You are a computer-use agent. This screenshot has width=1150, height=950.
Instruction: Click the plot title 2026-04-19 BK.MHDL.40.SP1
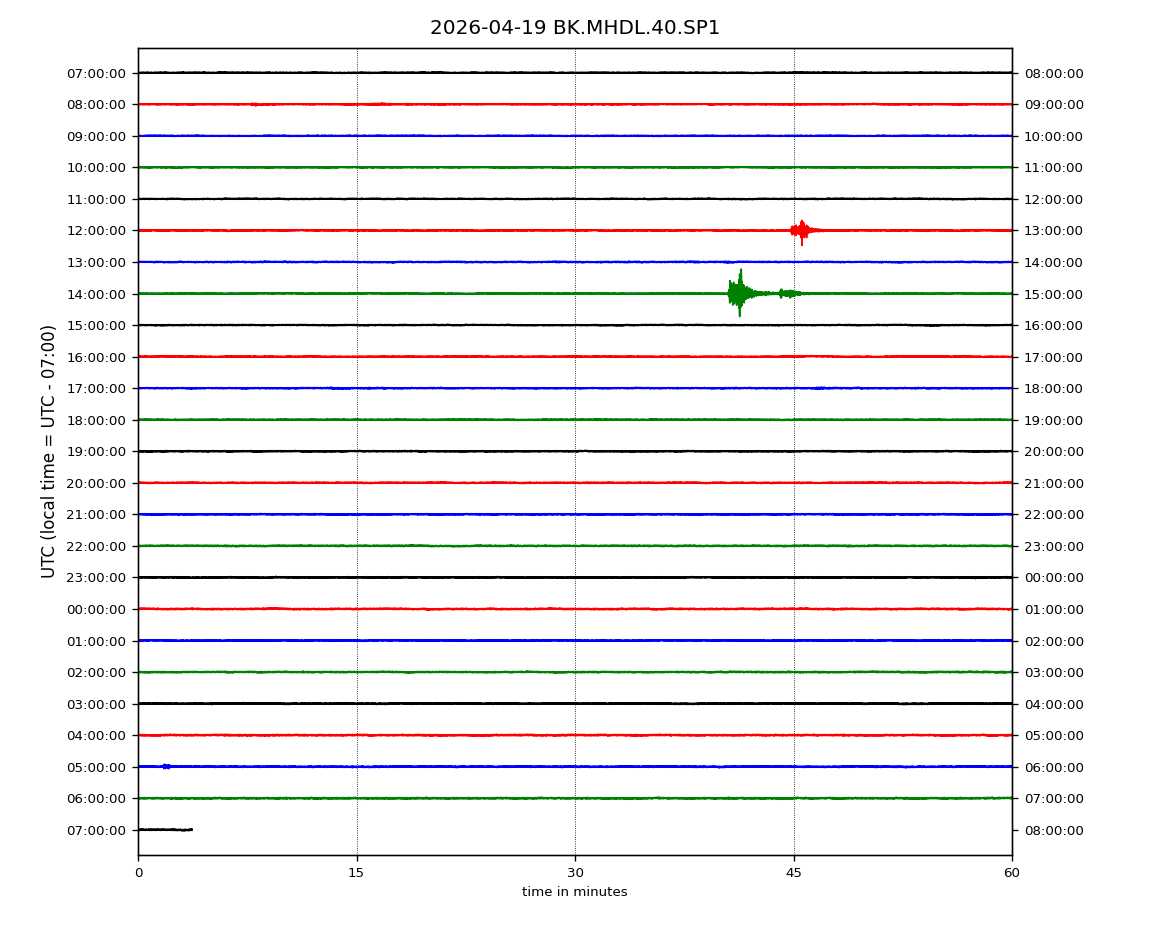coord(575,28)
